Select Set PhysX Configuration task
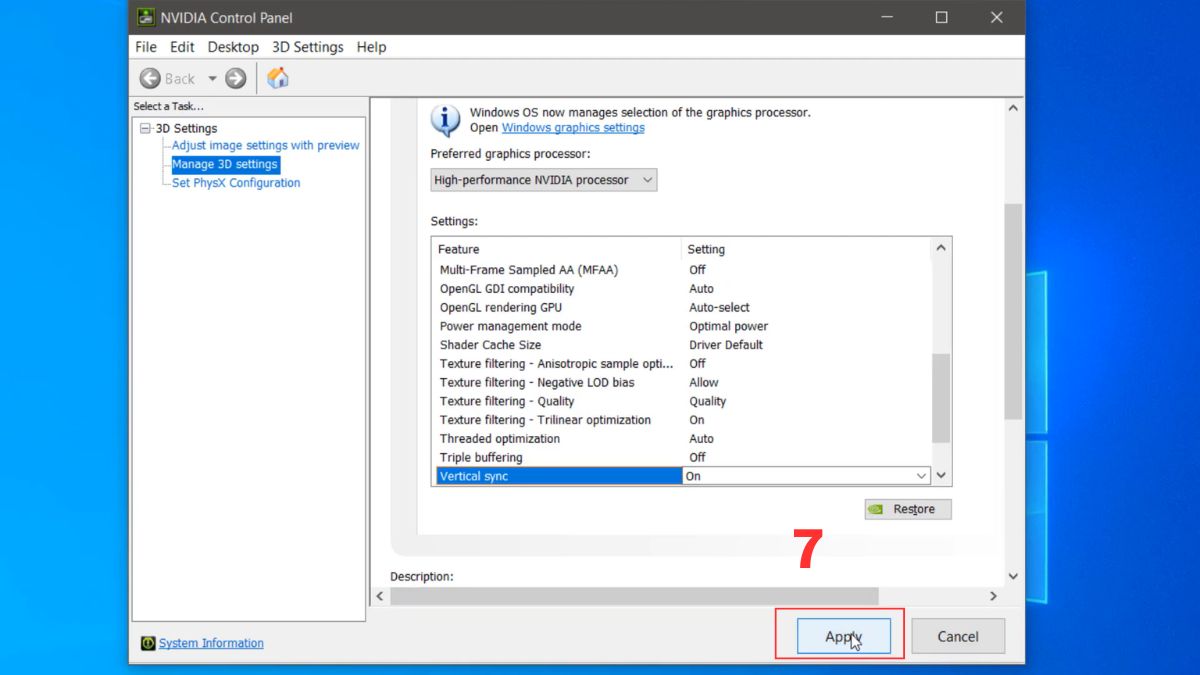The image size is (1200, 675). pyautogui.click(x=234, y=182)
